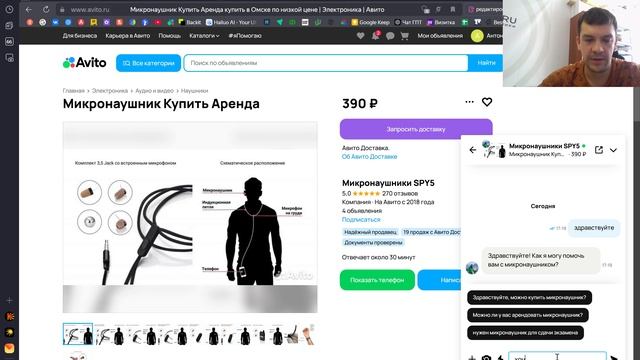This screenshot has height=360, width=640.
Task: Open the Google Keep bookmark
Action: [370, 22]
